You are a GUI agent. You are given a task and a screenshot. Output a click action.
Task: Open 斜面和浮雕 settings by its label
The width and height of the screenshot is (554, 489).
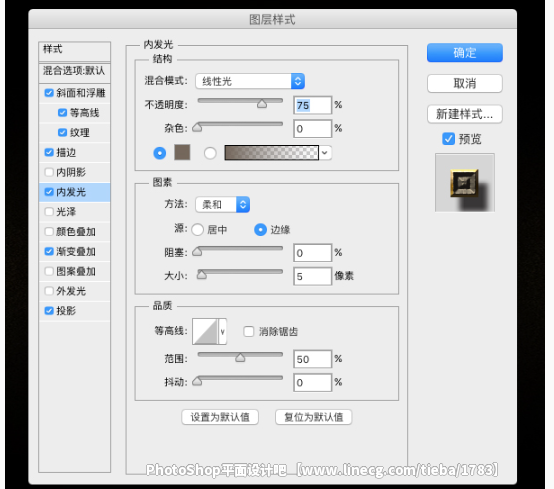coord(81,93)
